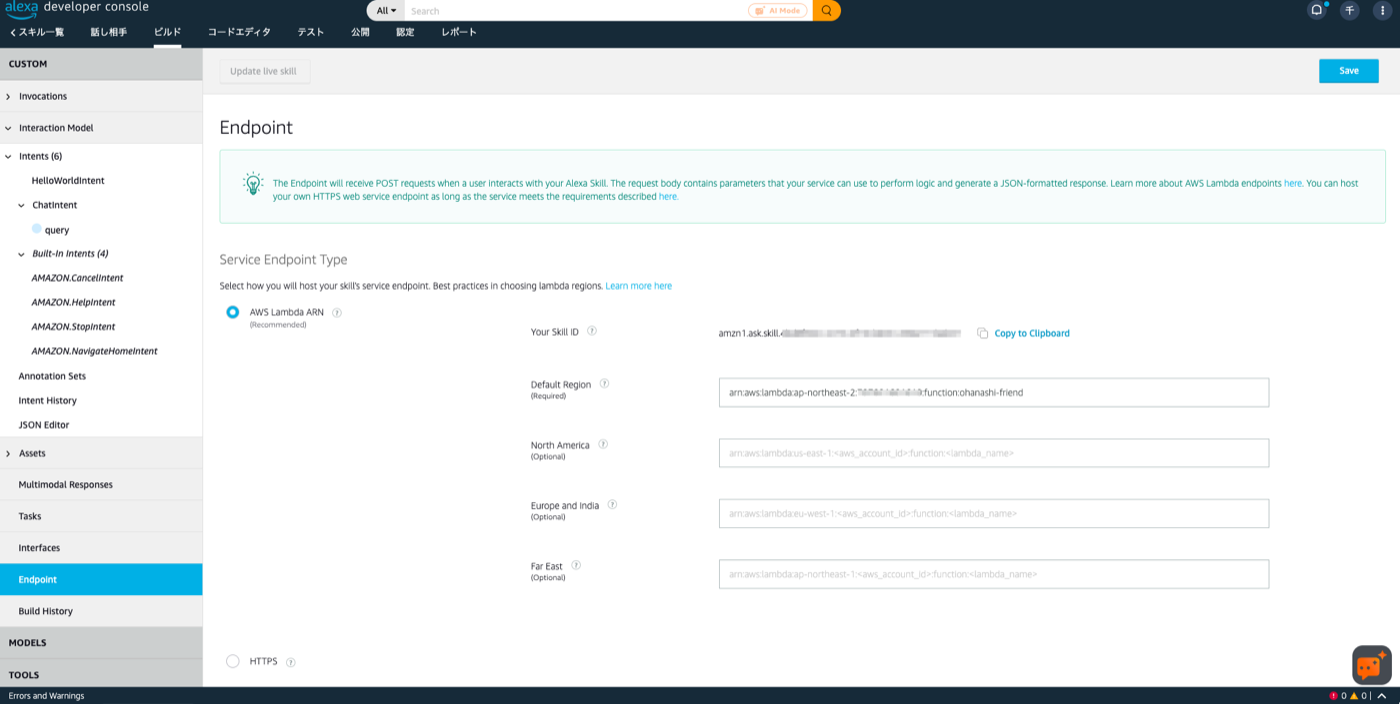Open Interfaces in the sidebar
Screen dimensions: 1400x704
(x=101, y=548)
